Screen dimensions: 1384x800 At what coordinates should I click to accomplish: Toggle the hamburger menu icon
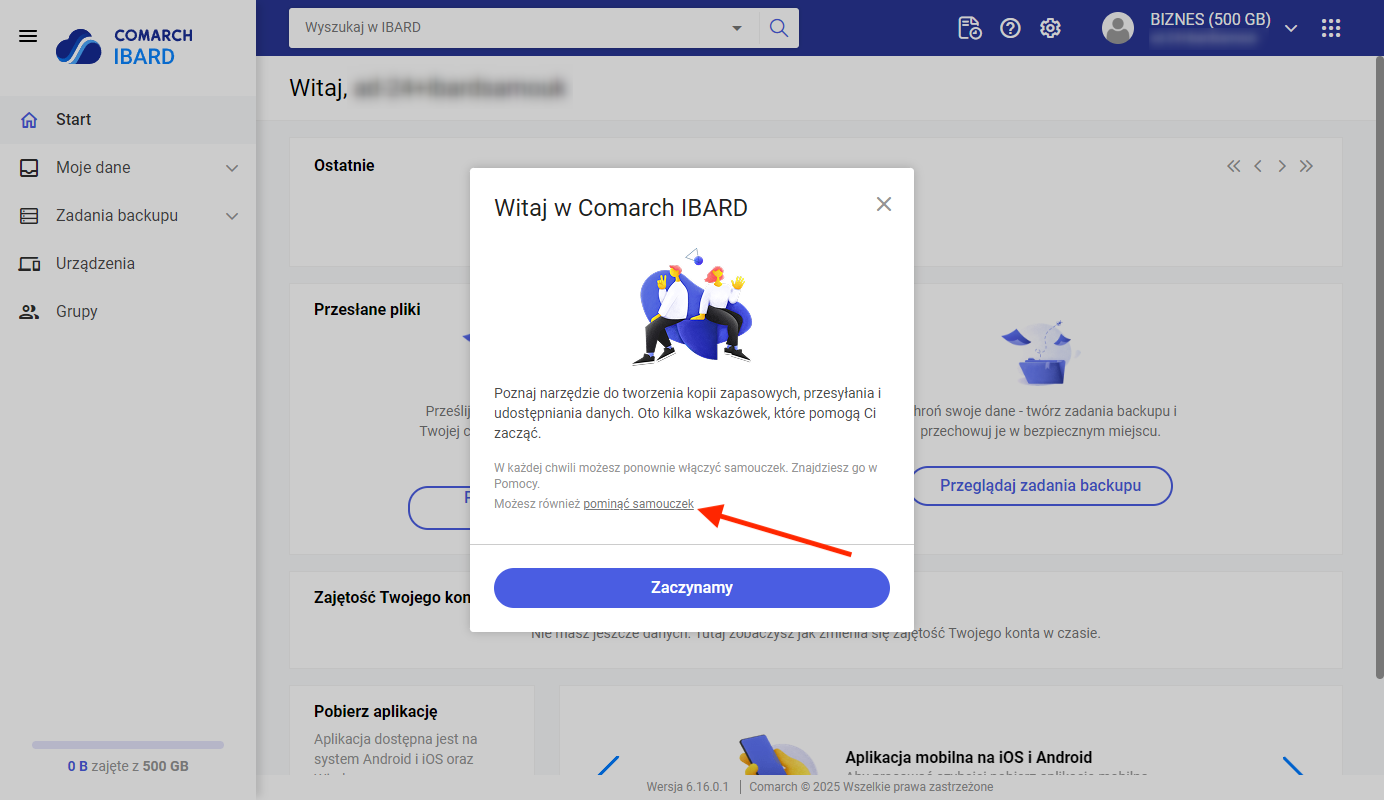tap(28, 36)
